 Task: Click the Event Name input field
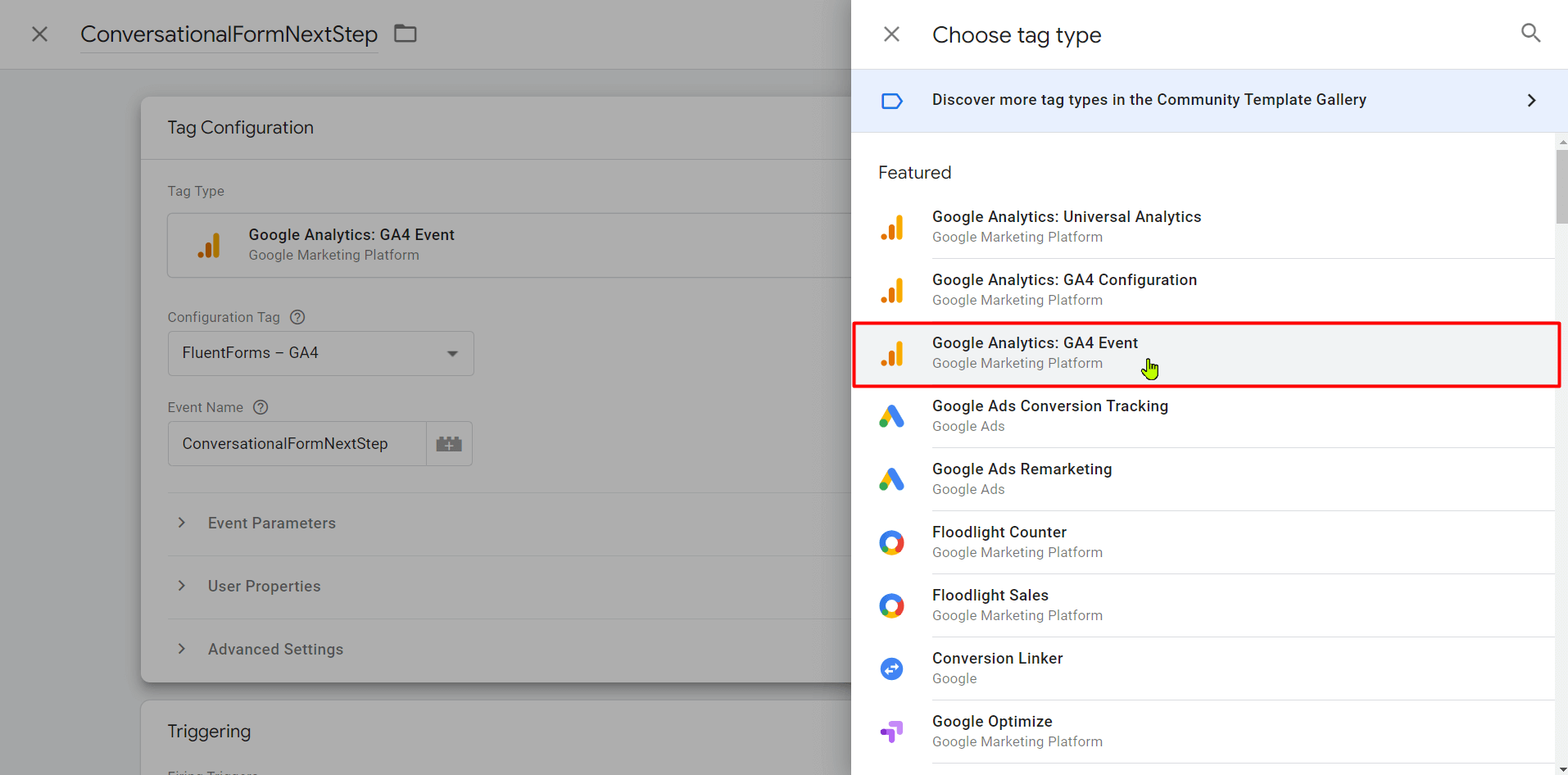coord(297,444)
